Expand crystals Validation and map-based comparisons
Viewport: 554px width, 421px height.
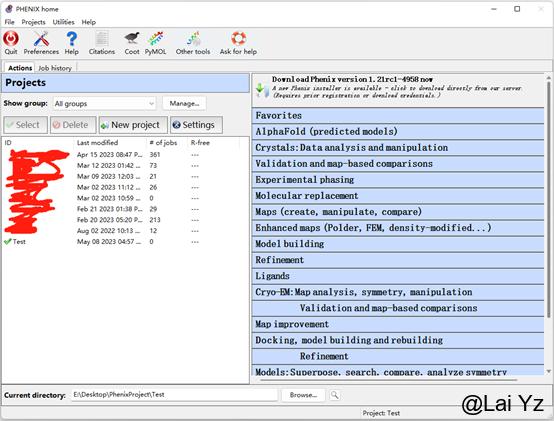click(x=398, y=164)
